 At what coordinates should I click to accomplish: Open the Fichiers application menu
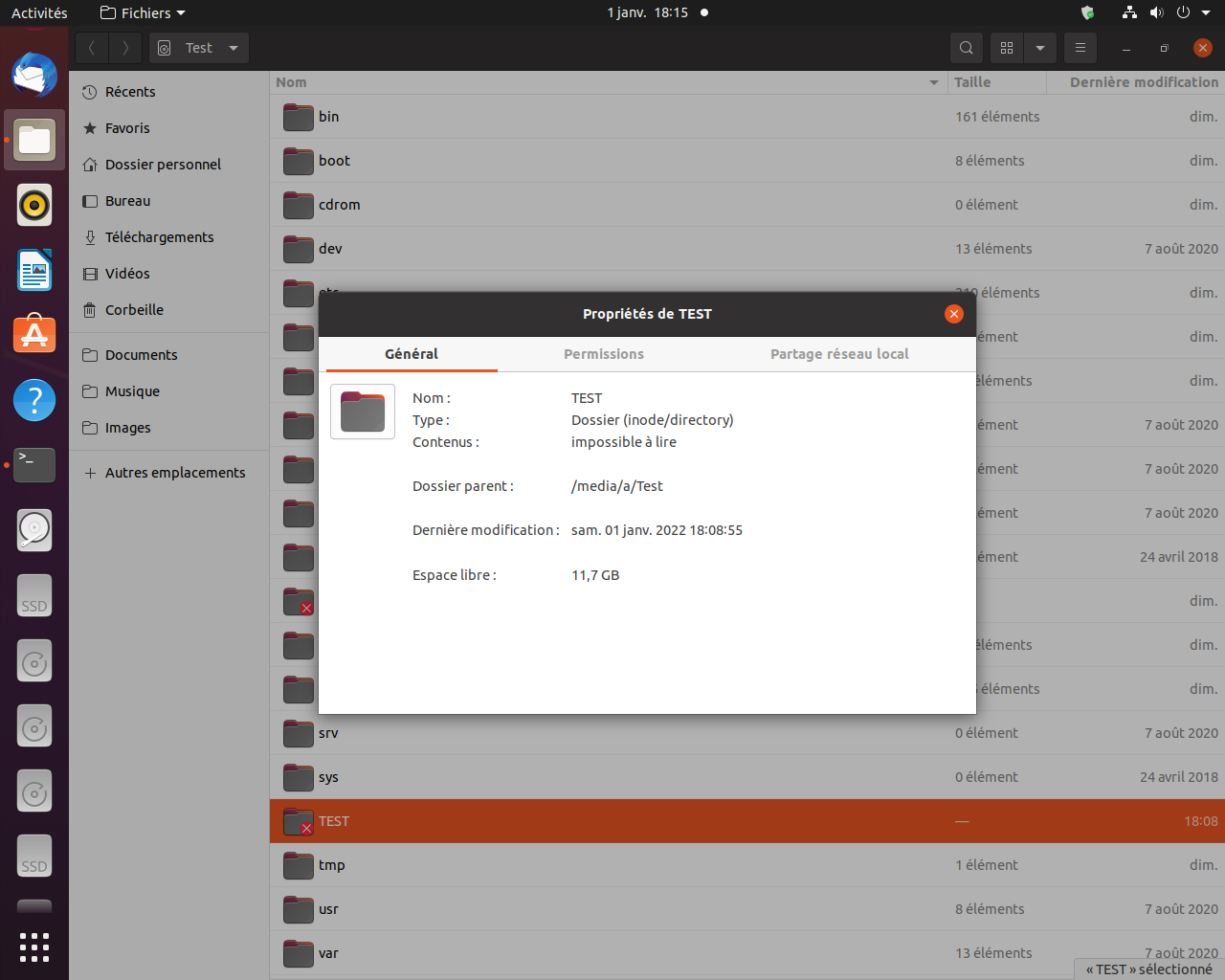pyautogui.click(x=143, y=12)
